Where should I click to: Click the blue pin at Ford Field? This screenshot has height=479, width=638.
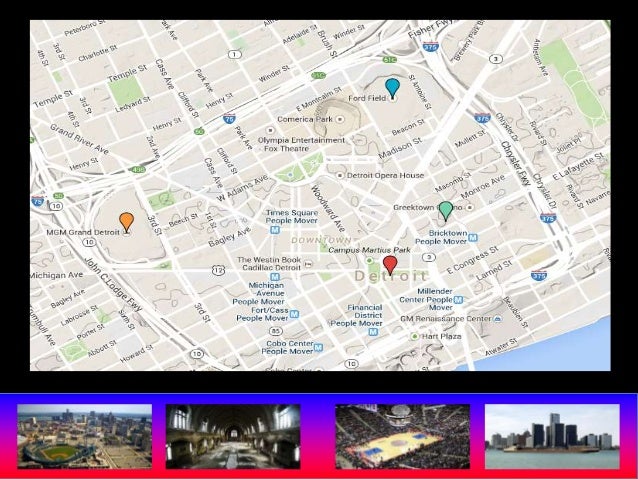coord(392,88)
